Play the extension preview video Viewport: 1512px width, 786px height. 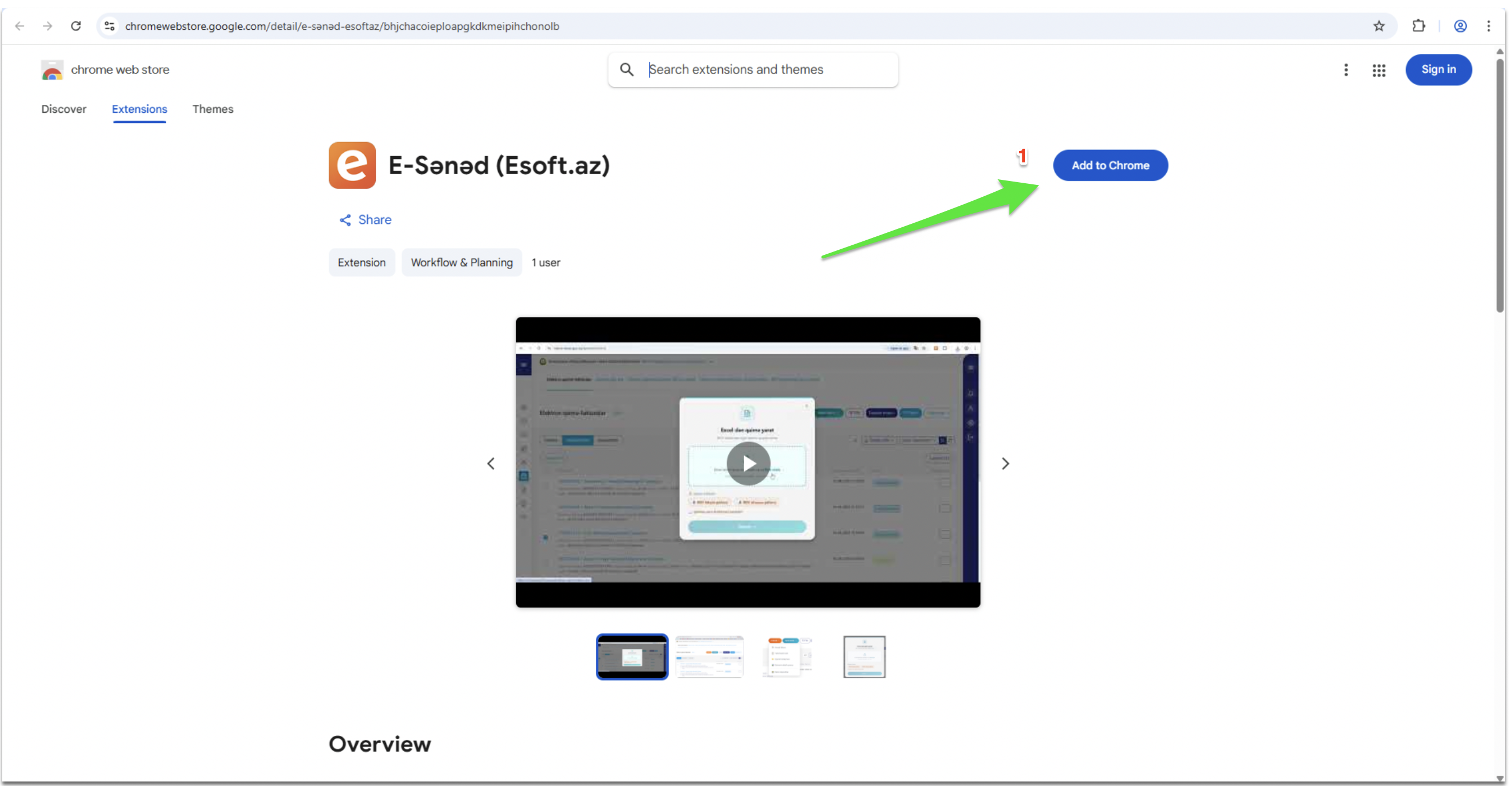point(748,463)
